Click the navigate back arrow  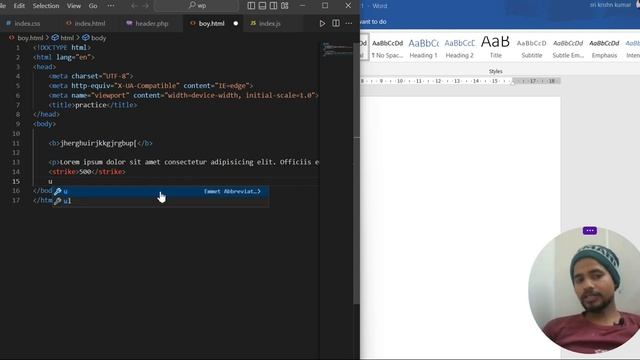pos(134,6)
